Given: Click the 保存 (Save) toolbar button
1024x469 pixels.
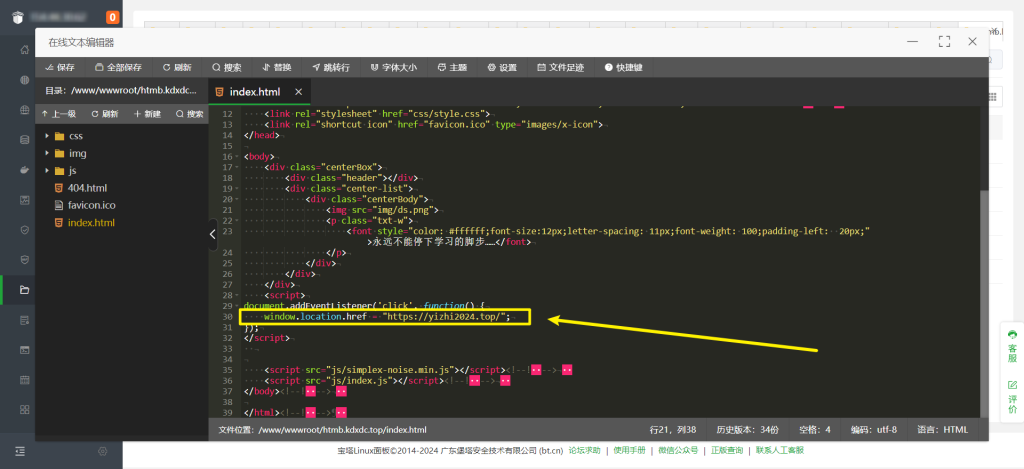Looking at the screenshot, I should [59, 67].
